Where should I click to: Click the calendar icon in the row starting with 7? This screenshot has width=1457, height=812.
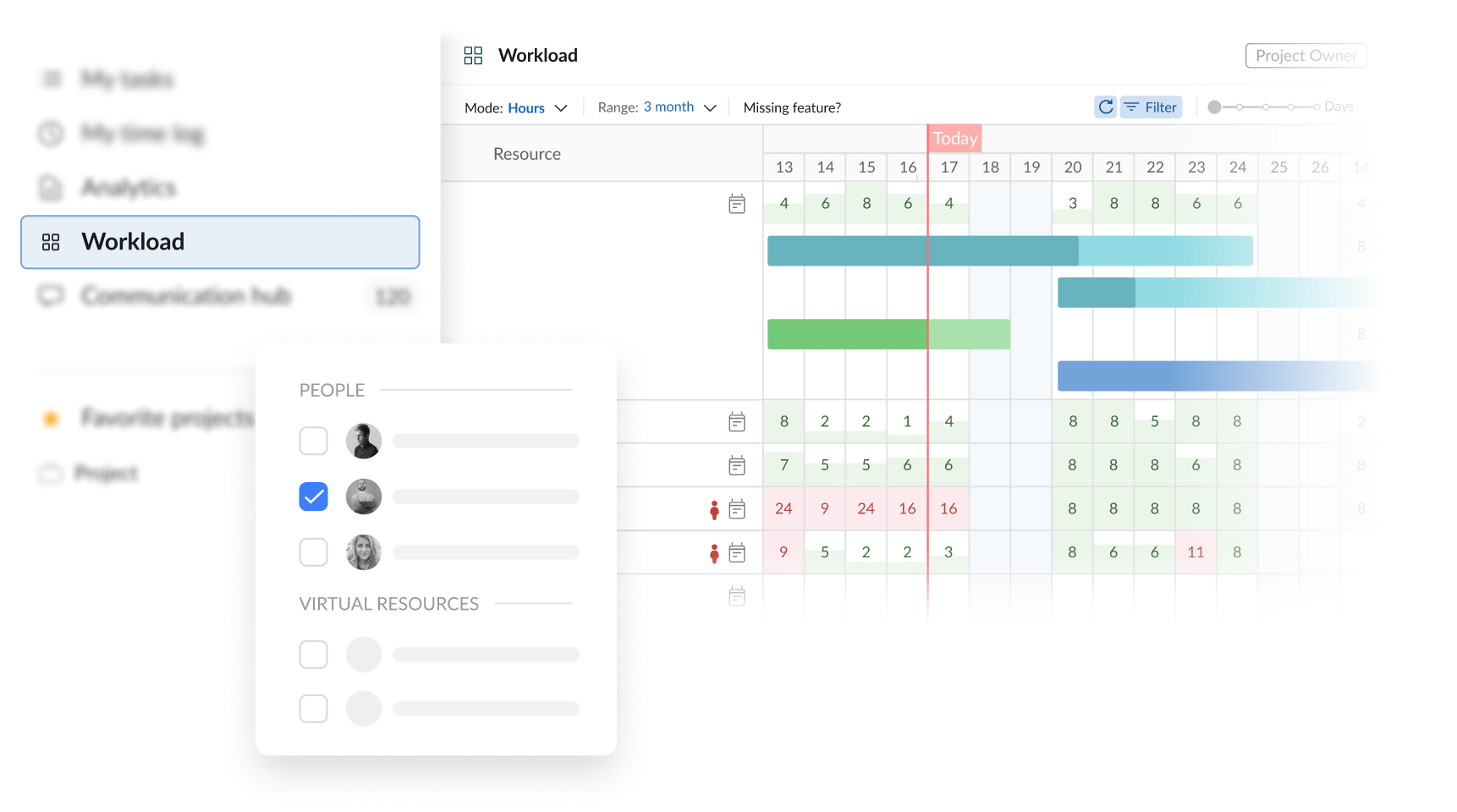coord(737,465)
